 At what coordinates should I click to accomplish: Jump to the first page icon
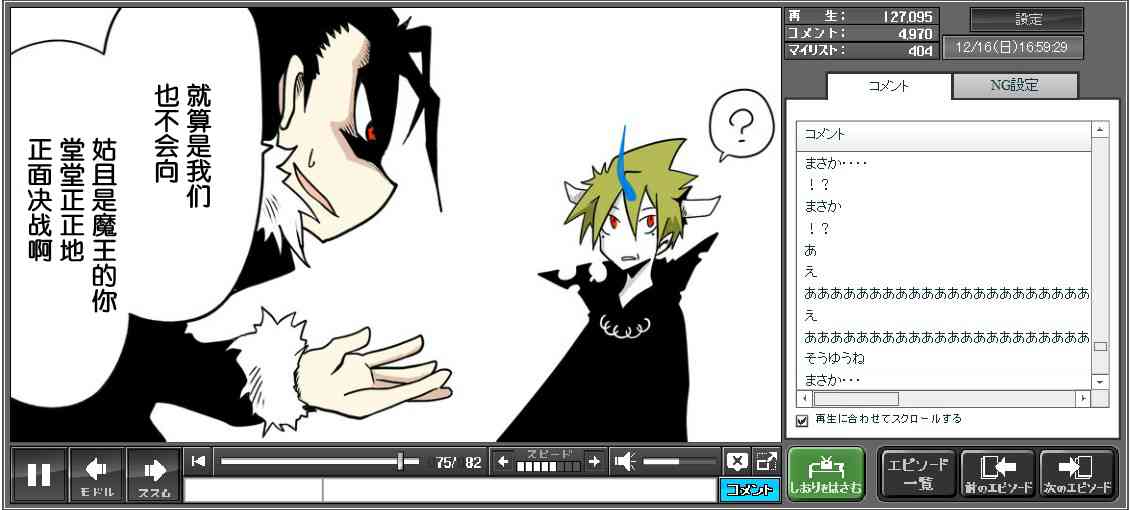pos(199,461)
